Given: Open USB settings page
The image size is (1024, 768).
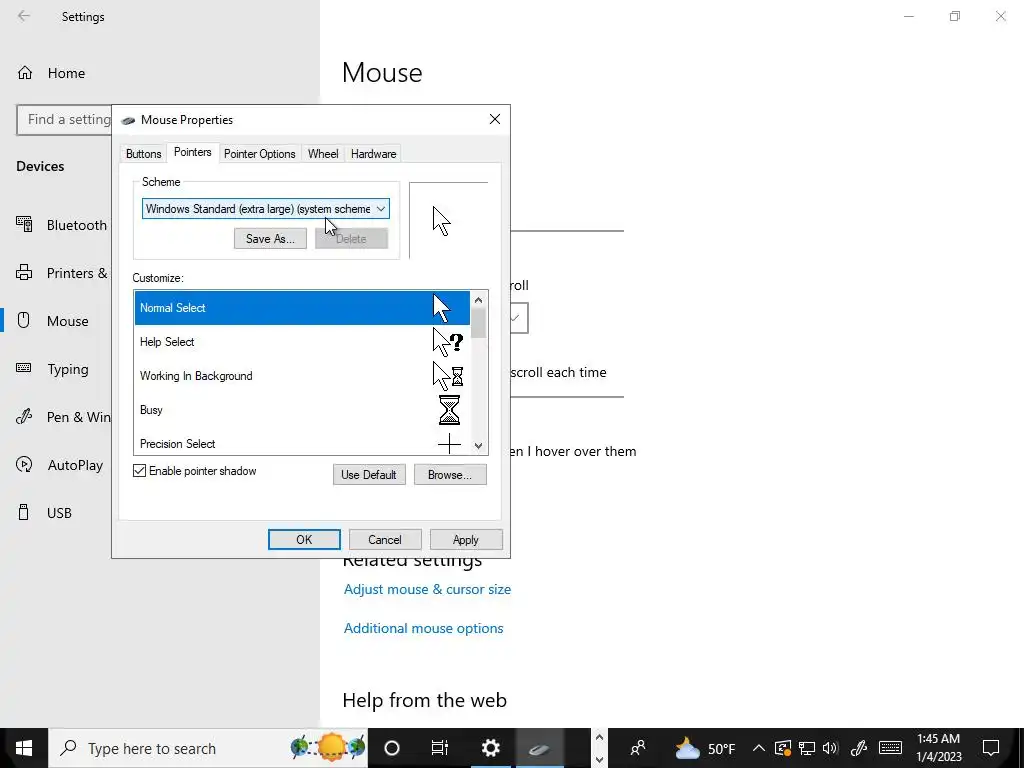Looking at the screenshot, I should point(46,513).
